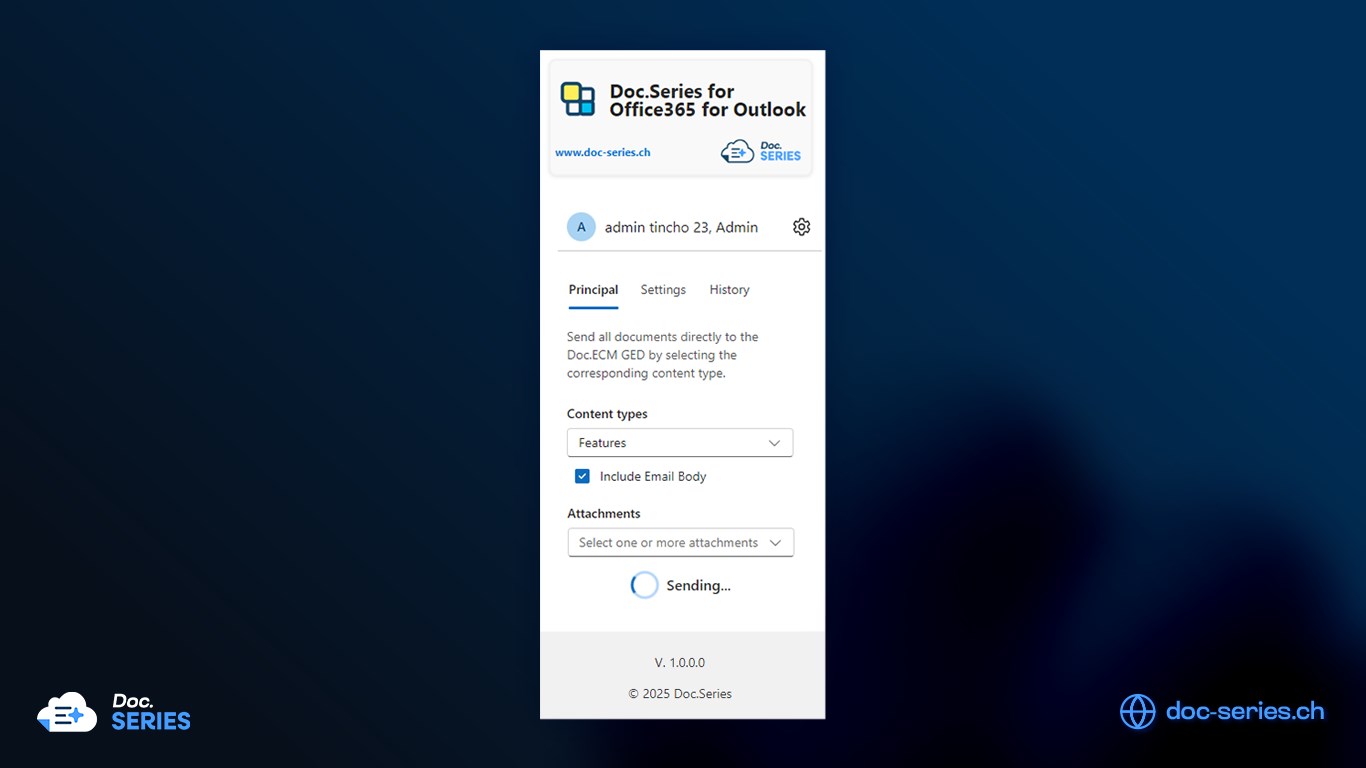Viewport: 1366px width, 768px height.
Task: Switch to the Principal tab
Action: click(593, 290)
